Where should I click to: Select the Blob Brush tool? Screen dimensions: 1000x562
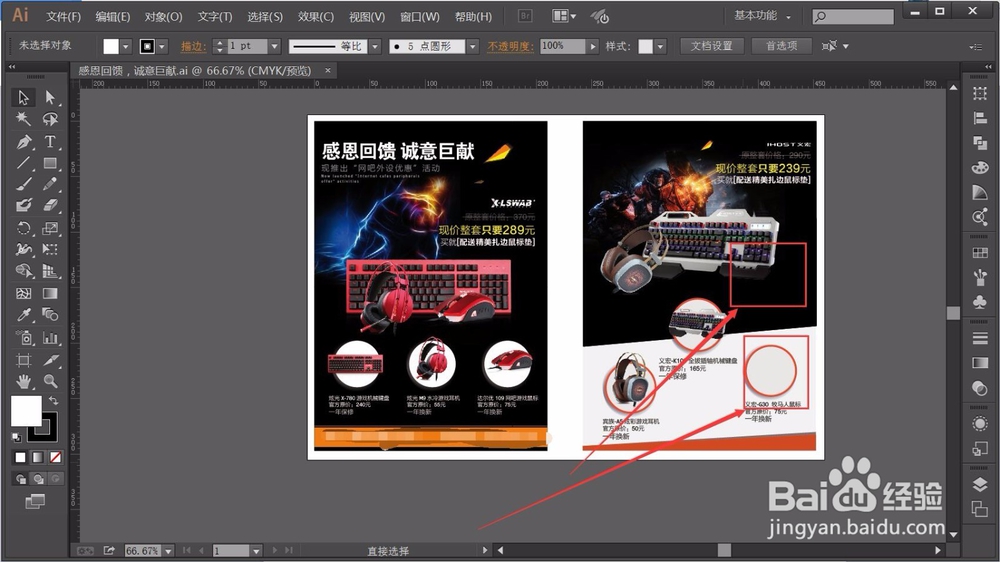tap(24, 205)
